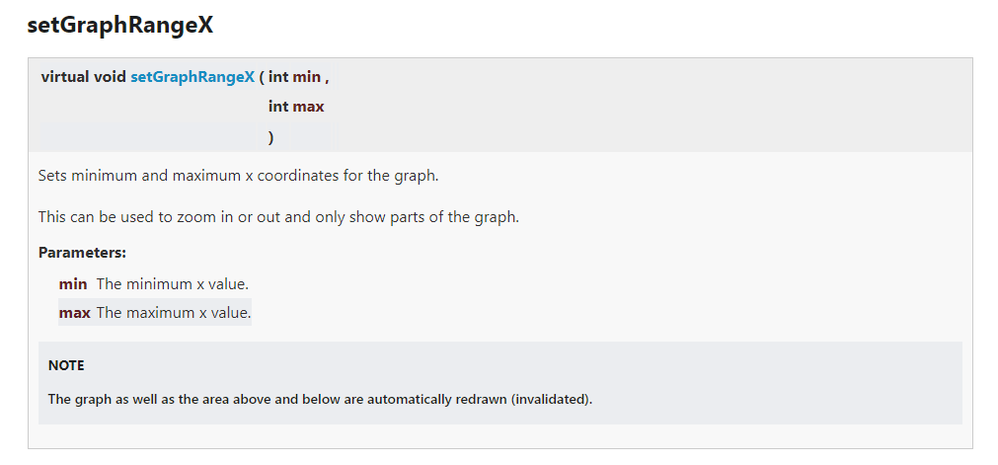Image resolution: width=998 pixels, height=465 pixels.
Task: Click the NOTE heading in the note box
Action: coord(66,366)
